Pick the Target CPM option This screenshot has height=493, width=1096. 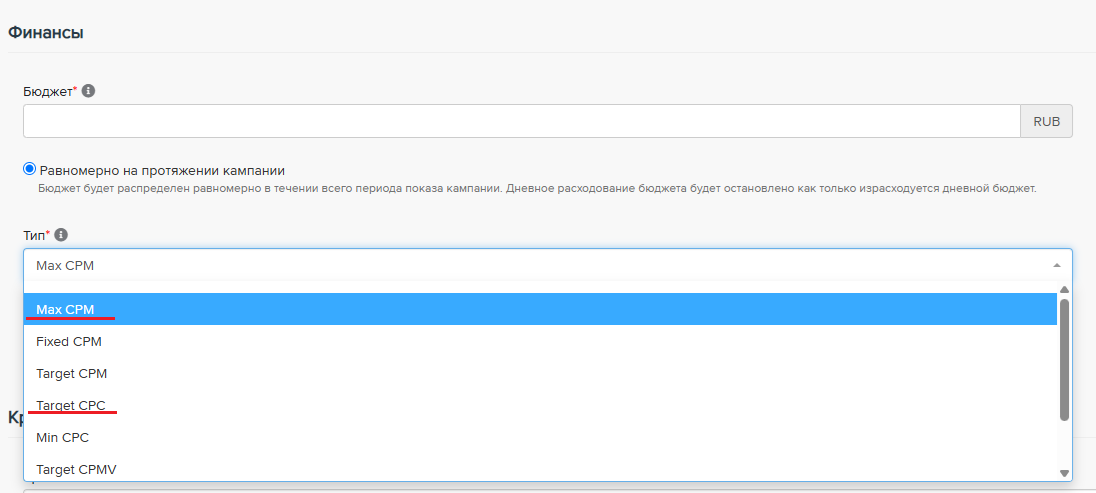coord(71,373)
